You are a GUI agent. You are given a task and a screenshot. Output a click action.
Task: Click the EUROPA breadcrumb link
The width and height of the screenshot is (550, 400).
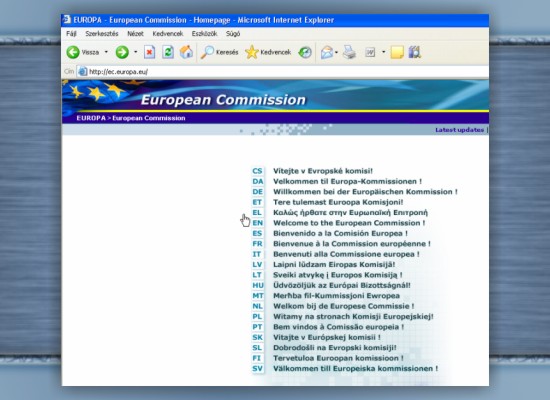tap(91, 118)
